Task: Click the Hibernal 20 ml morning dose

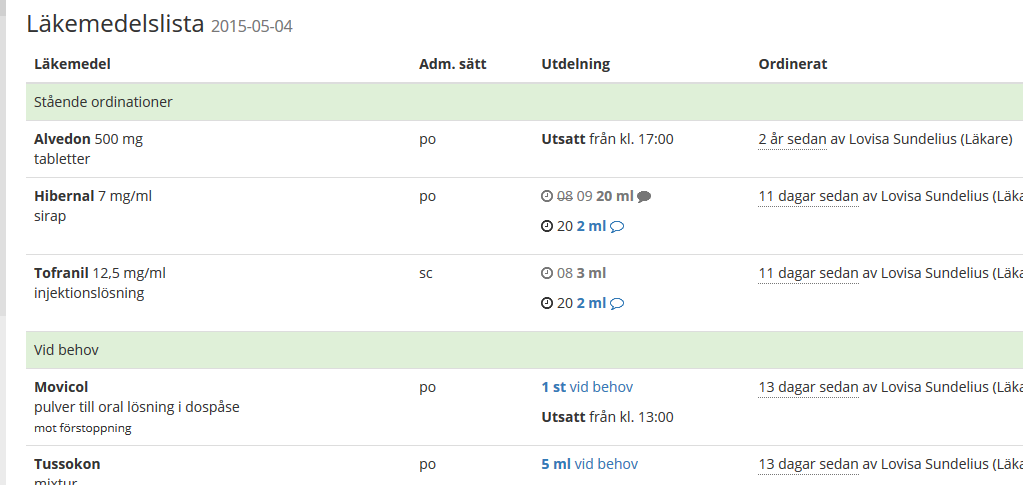Action: pyautogui.click(x=615, y=196)
